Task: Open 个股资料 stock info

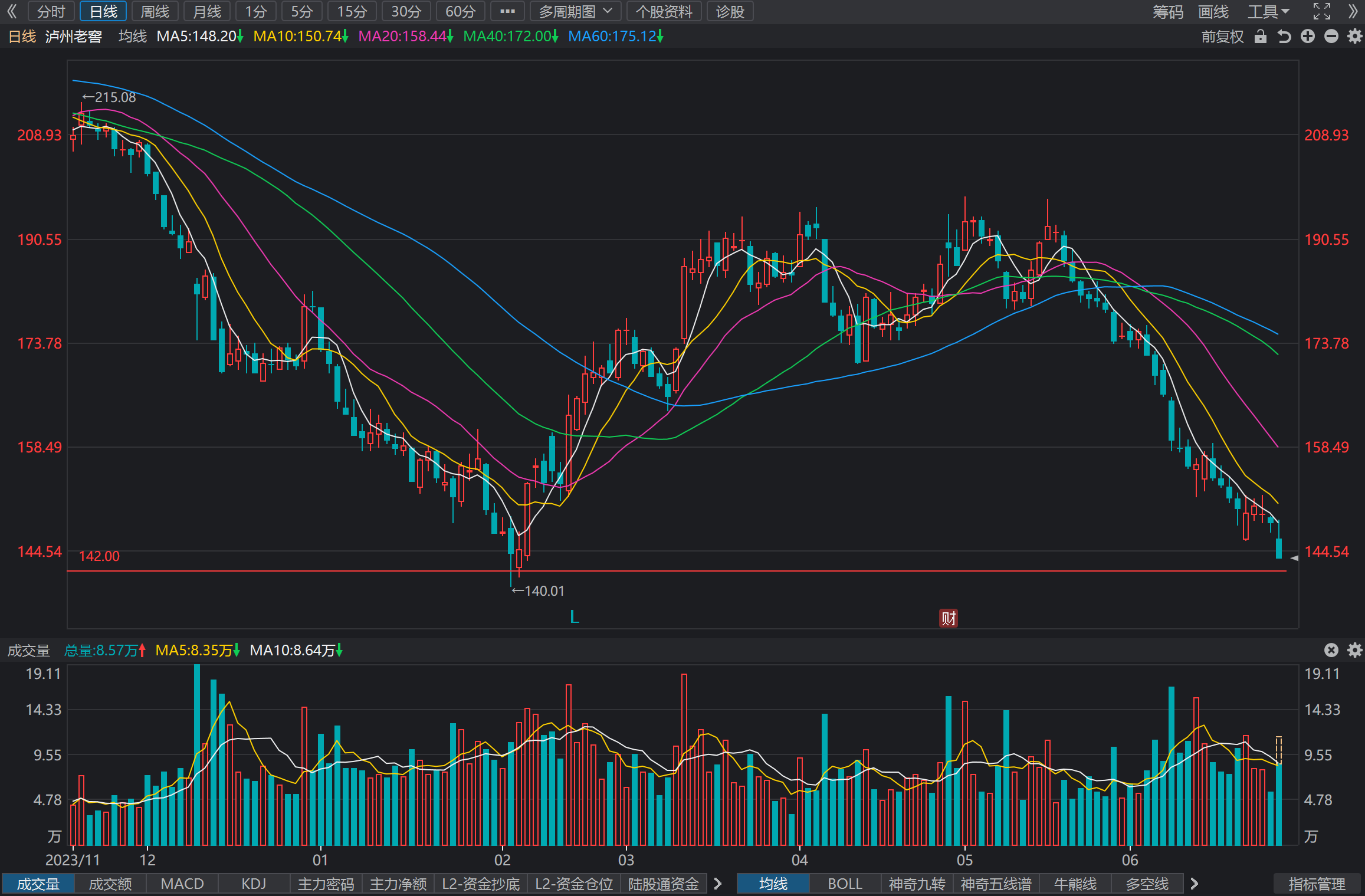Action: (x=664, y=11)
